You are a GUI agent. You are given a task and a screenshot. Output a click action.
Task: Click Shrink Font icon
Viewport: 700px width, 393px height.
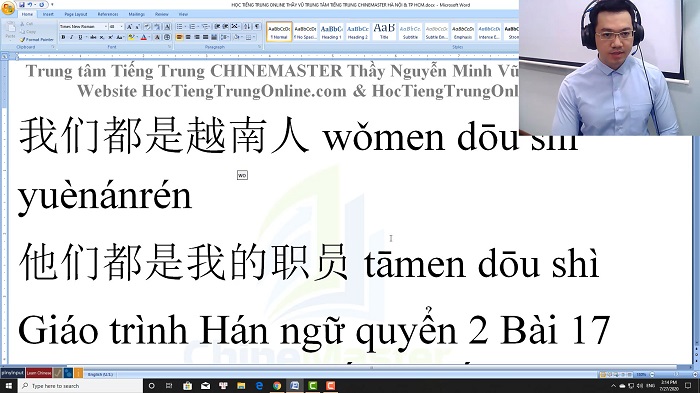(x=138, y=26)
